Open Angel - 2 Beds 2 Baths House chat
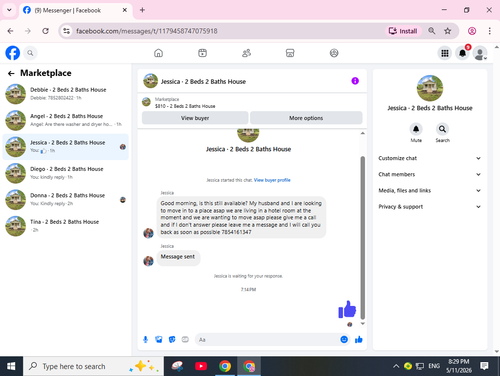500x376 pixels. tap(66, 120)
